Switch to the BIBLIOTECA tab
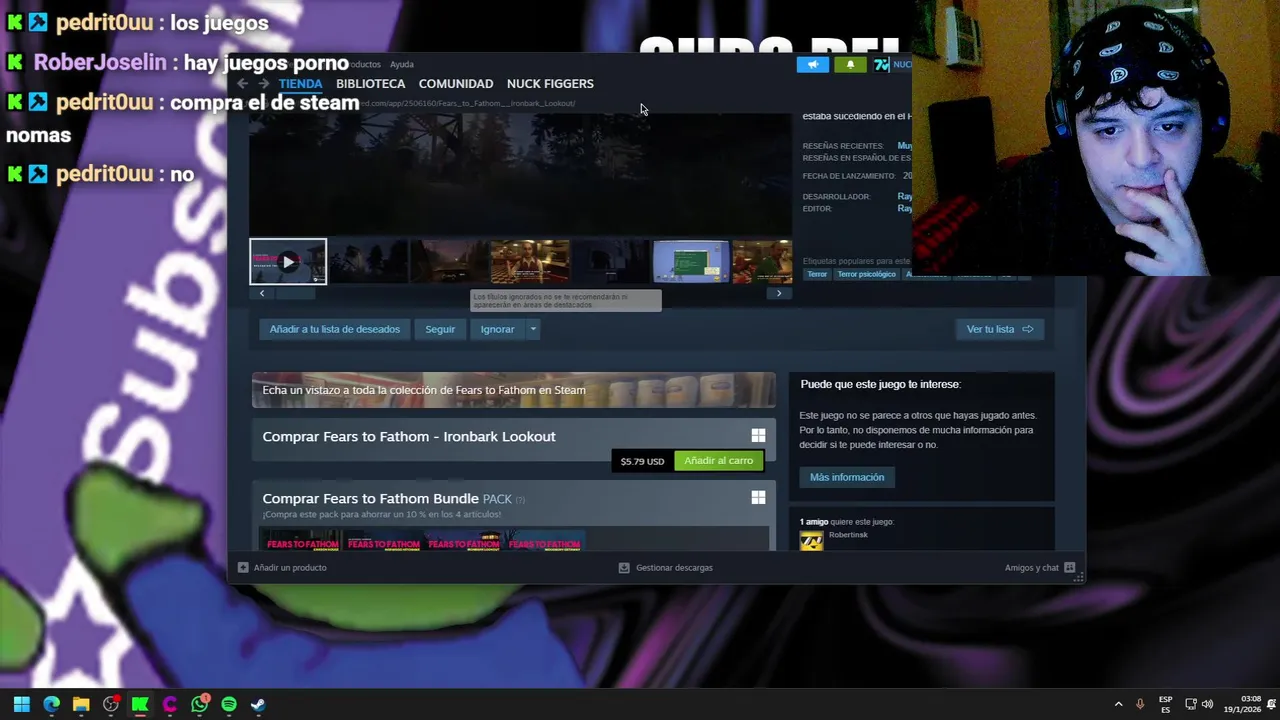This screenshot has height=720, width=1280. coord(370,84)
